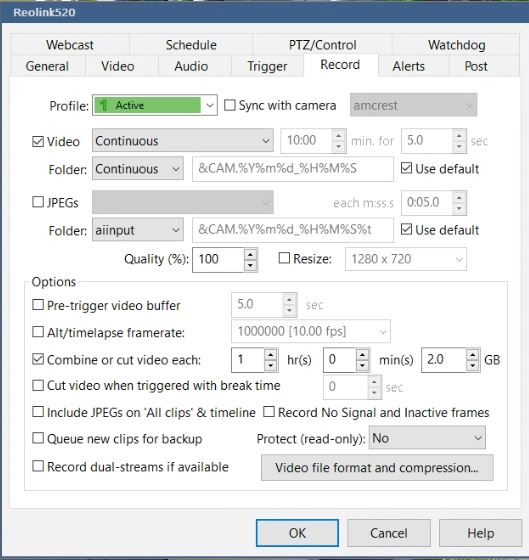
Task: Open the Protect (read-only) dropdown
Action: 427,438
